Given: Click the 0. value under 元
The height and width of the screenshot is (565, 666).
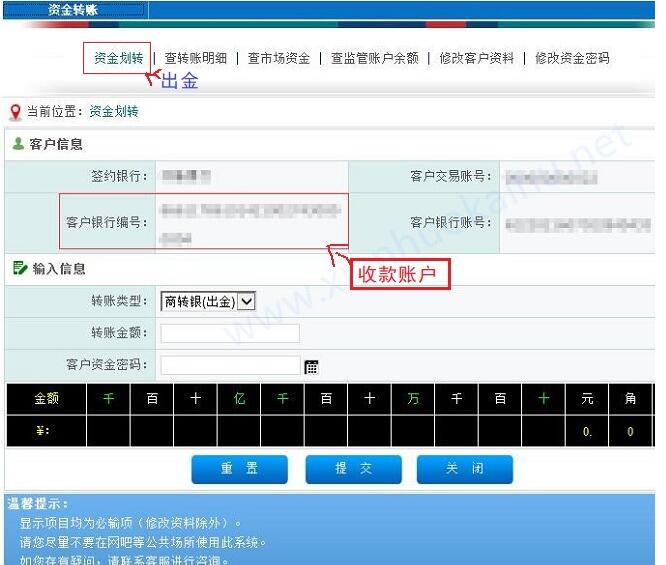Looking at the screenshot, I should pos(587,432).
